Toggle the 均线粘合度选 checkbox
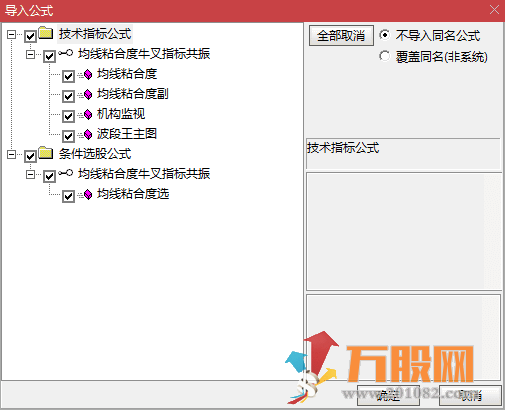505x410 pixels. click(68, 196)
